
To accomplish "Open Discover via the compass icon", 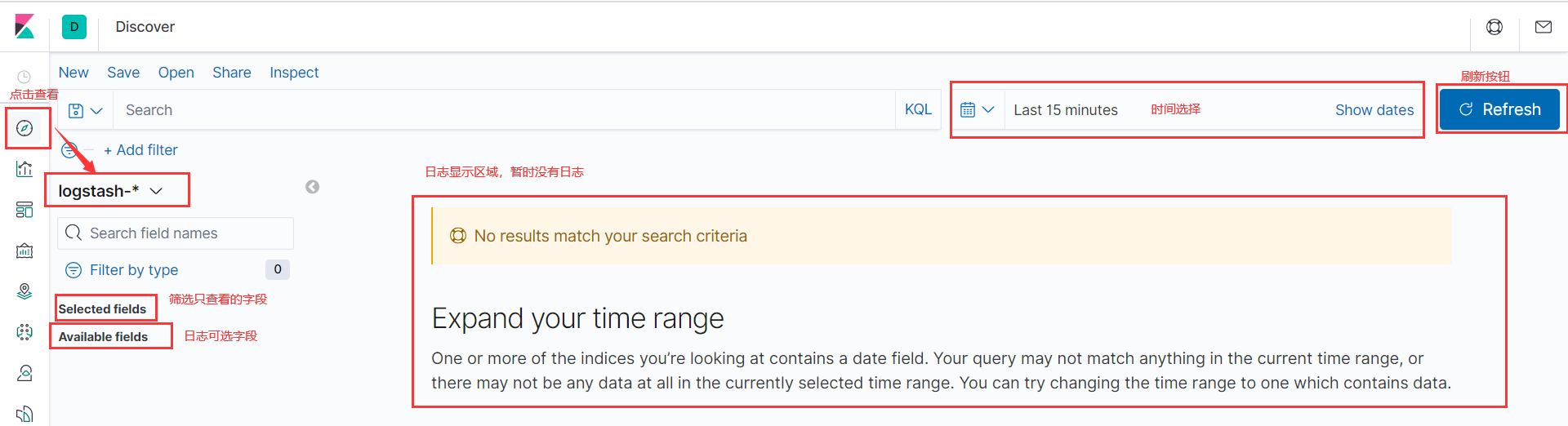I will (24, 128).
